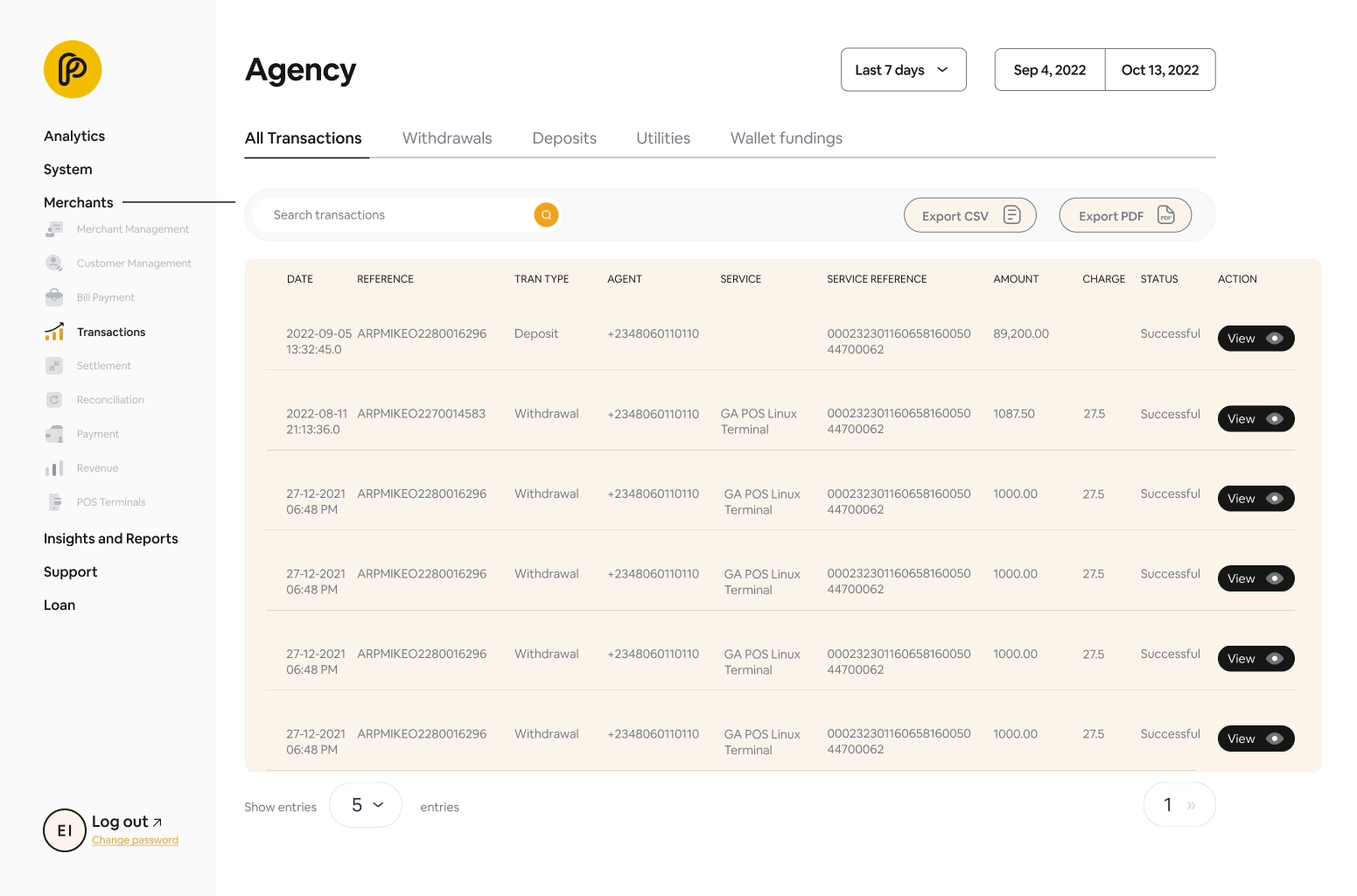View the ARPMIKEO2270014583 withdrawal

[1256, 419]
